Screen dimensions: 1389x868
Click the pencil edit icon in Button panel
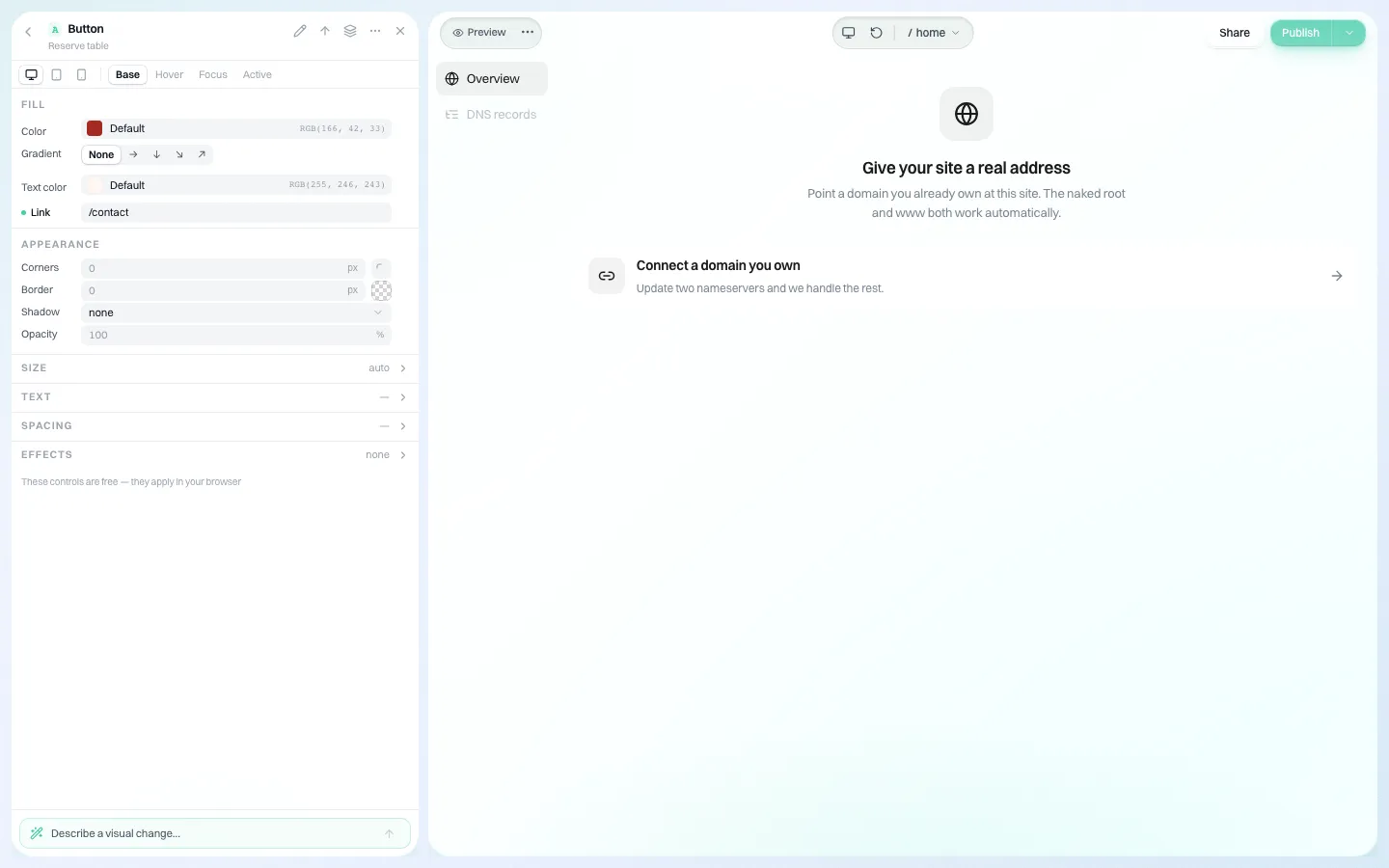pos(300,31)
